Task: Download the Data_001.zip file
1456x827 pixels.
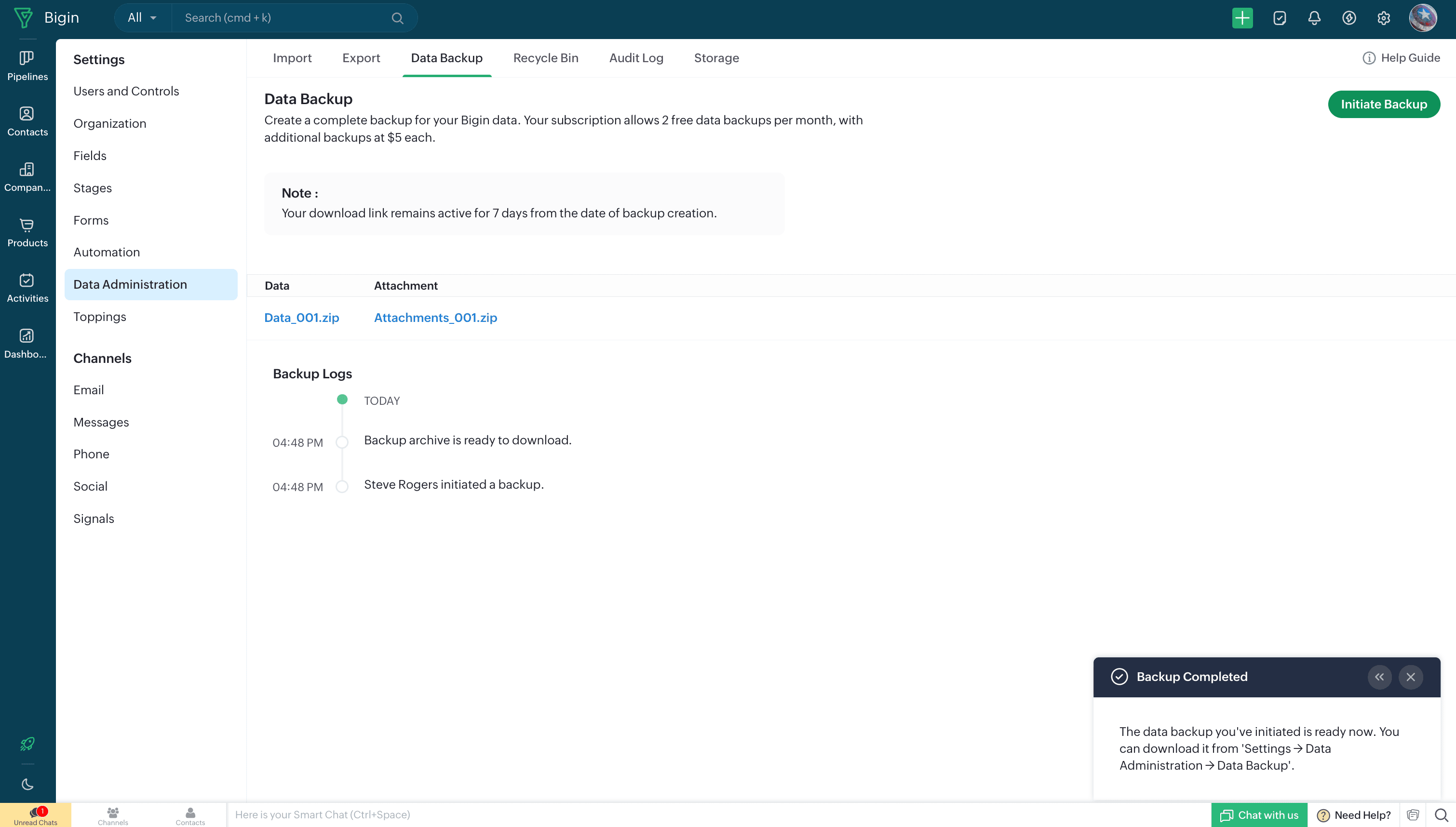Action: (x=301, y=318)
